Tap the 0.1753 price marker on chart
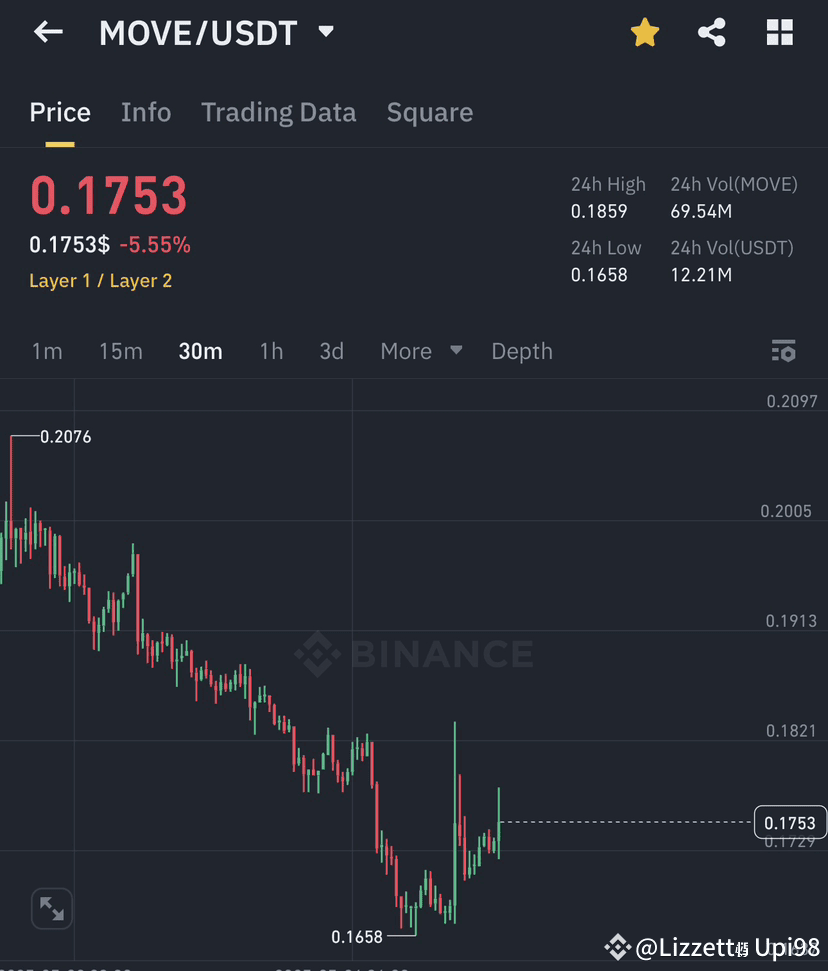 point(789,822)
